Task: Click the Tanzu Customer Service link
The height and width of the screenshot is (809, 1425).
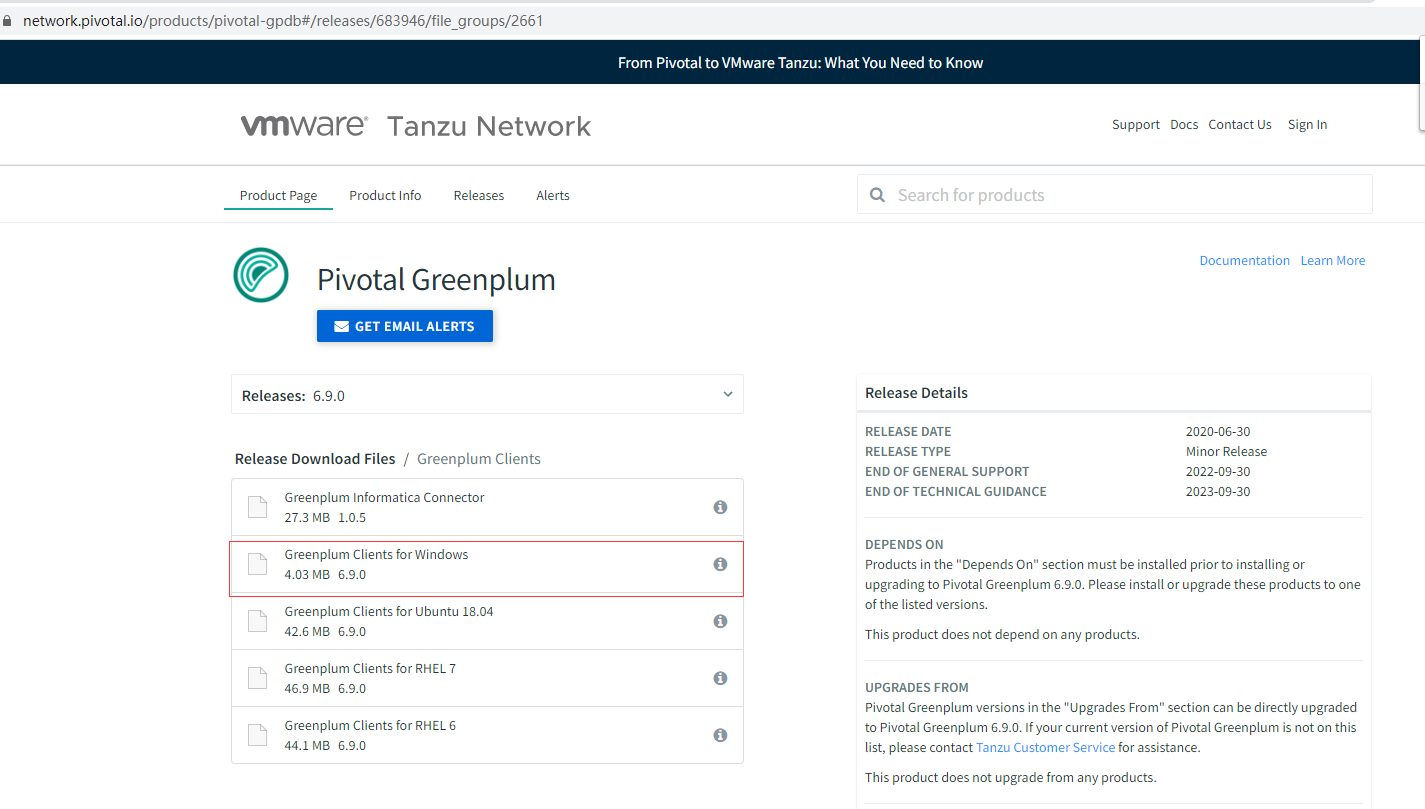Action: (1045, 747)
